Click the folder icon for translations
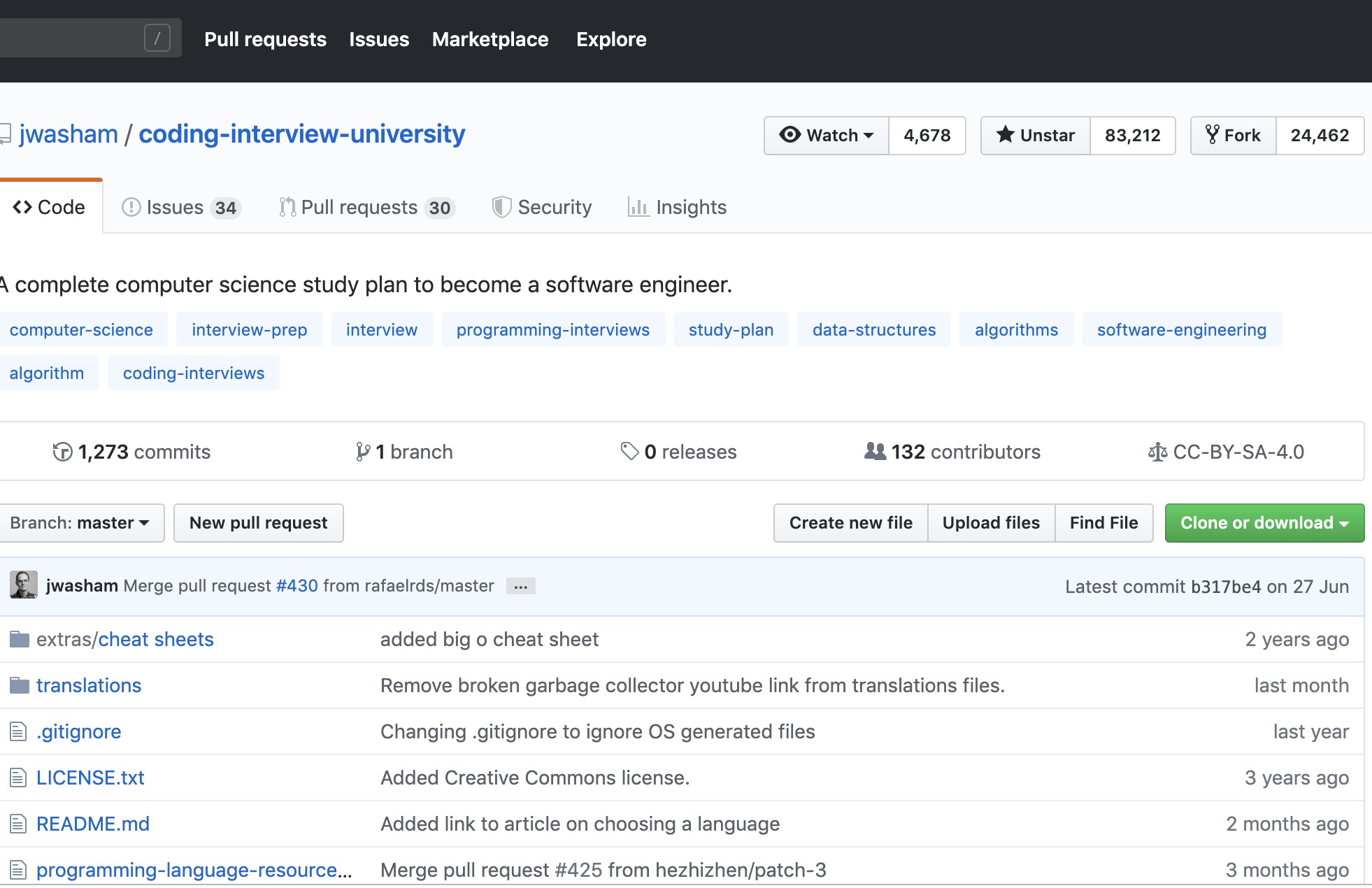The image size is (1372, 888). (19, 685)
